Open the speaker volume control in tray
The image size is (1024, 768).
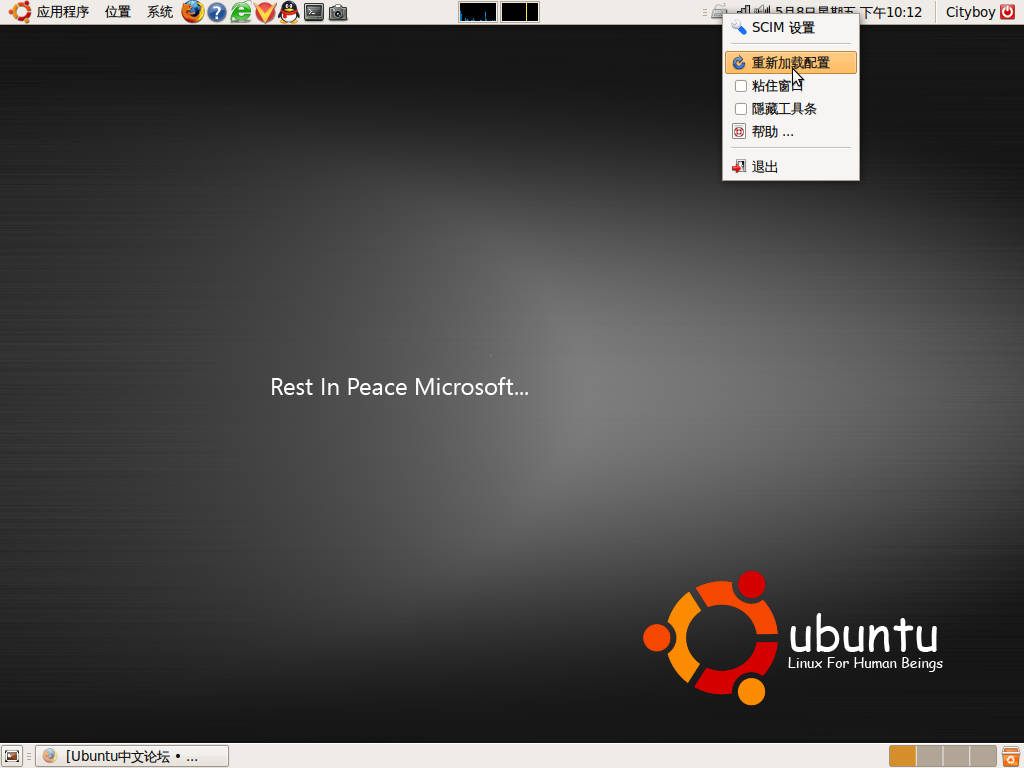(x=761, y=11)
